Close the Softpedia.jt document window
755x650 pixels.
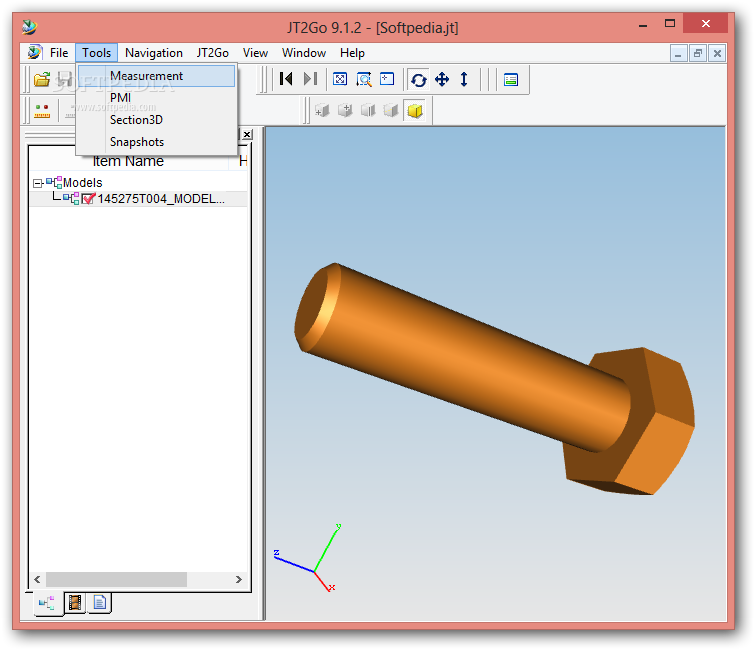coord(717,53)
